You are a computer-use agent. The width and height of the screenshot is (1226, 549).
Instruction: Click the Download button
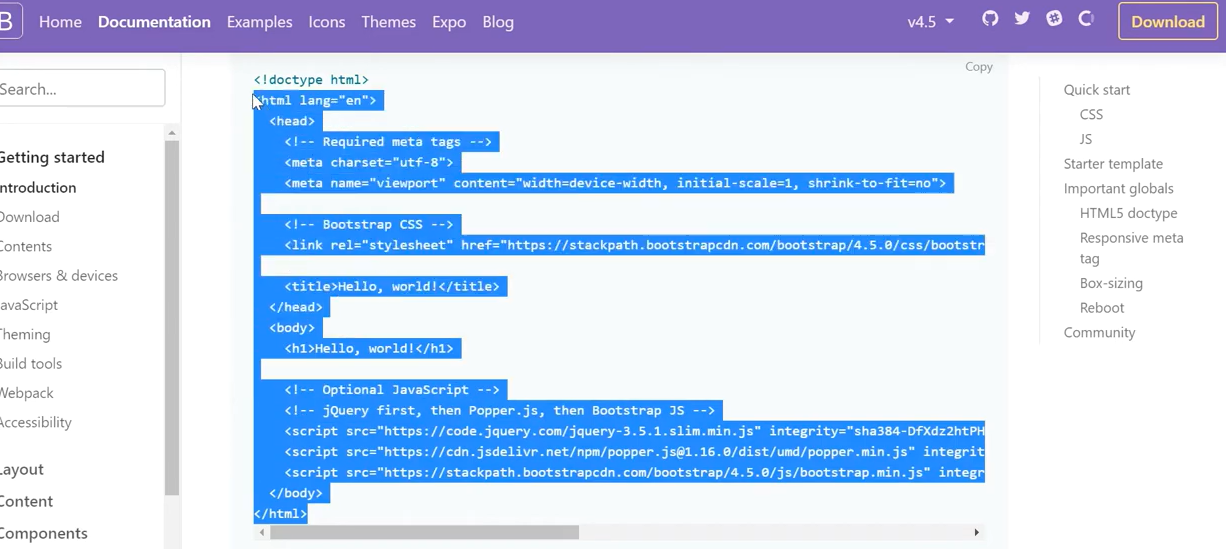point(1167,21)
